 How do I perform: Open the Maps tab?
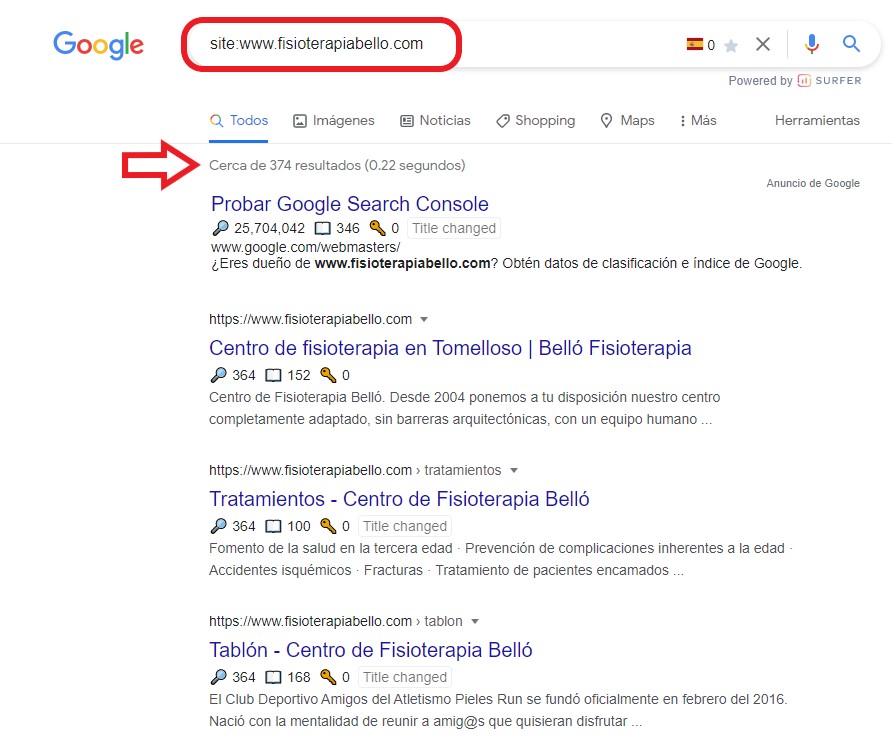pyautogui.click(x=627, y=120)
